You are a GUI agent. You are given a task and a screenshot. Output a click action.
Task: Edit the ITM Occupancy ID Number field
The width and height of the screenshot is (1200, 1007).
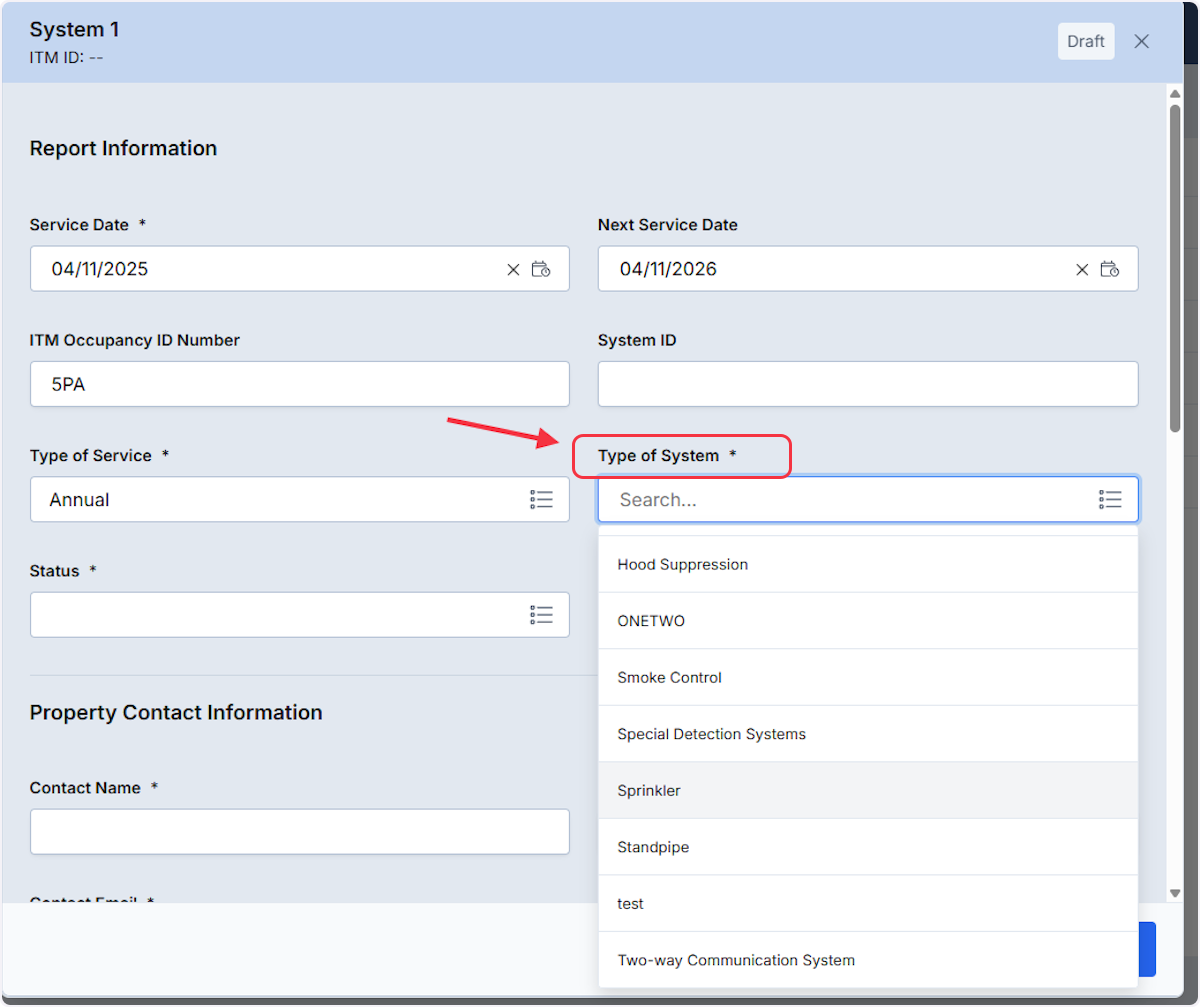click(x=300, y=384)
